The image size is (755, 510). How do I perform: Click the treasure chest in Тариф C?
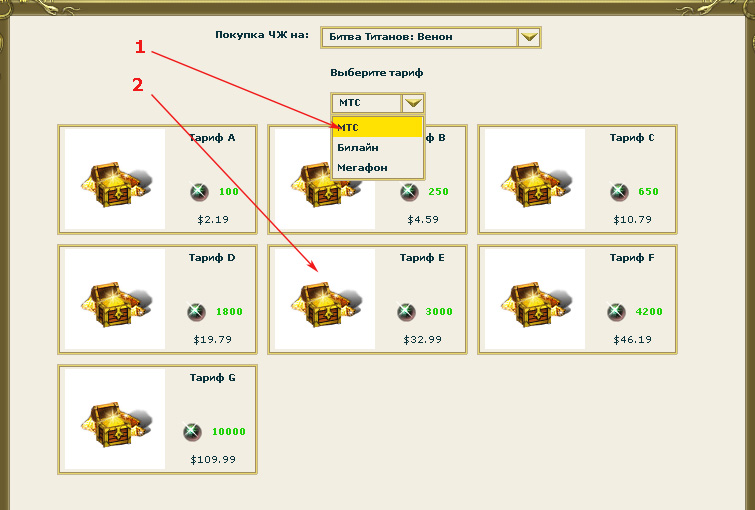click(x=533, y=179)
